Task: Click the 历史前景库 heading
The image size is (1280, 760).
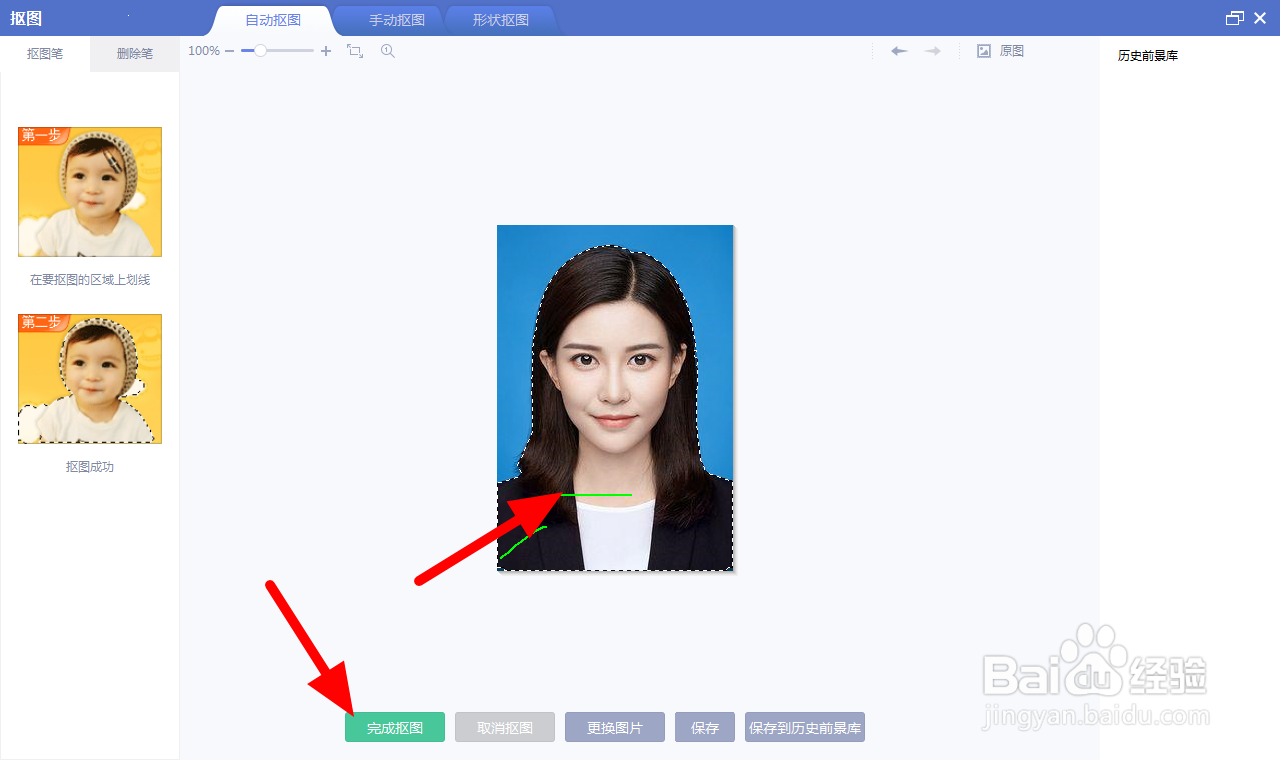Action: point(1148,56)
